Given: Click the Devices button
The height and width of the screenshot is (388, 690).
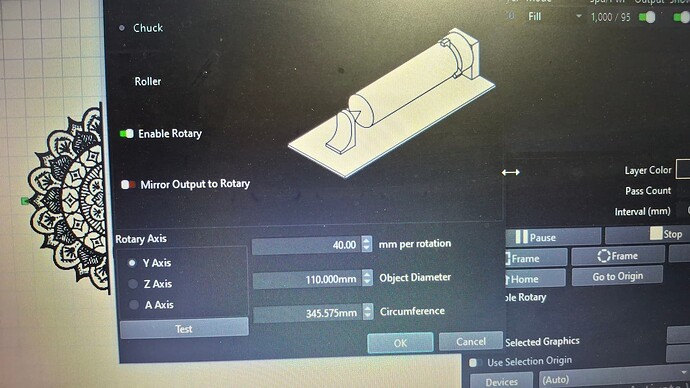Looking at the screenshot, I should pos(501,382).
